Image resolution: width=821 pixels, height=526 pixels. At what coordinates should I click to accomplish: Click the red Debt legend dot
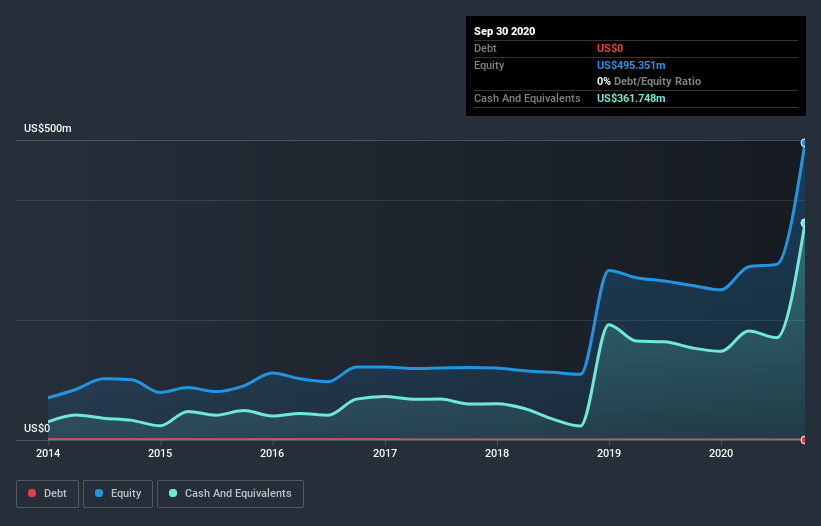32,493
